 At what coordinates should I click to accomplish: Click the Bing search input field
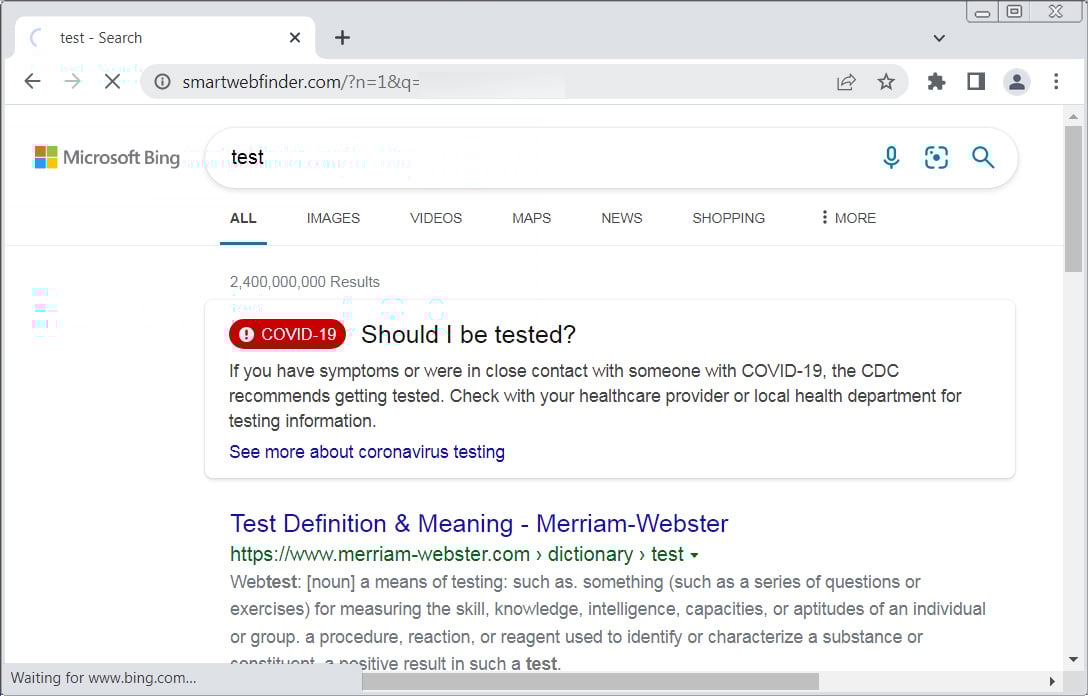tap(540, 157)
